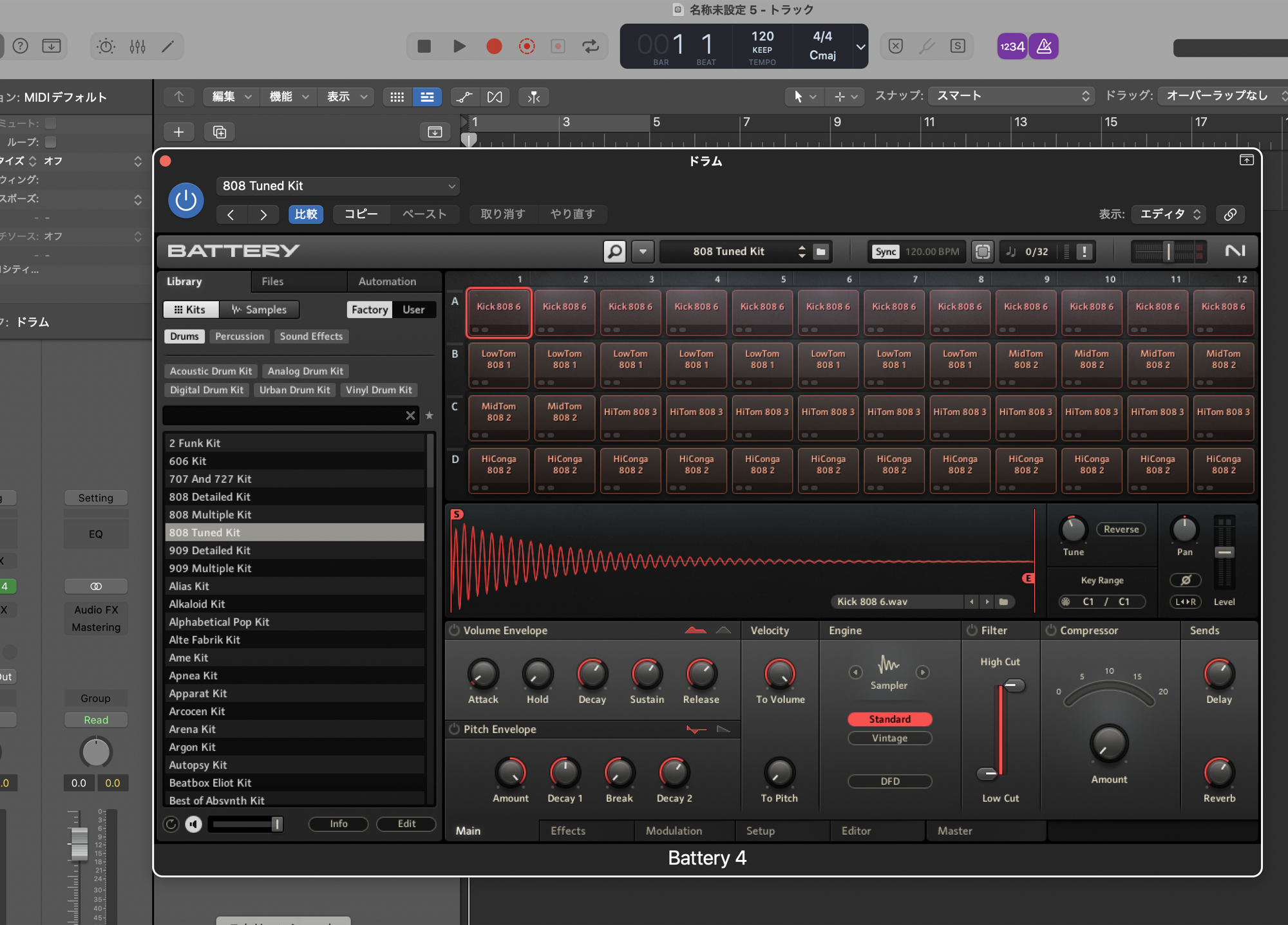Open Battery's main menu dropdown arrow
The height and width of the screenshot is (925, 1288).
[x=643, y=252]
